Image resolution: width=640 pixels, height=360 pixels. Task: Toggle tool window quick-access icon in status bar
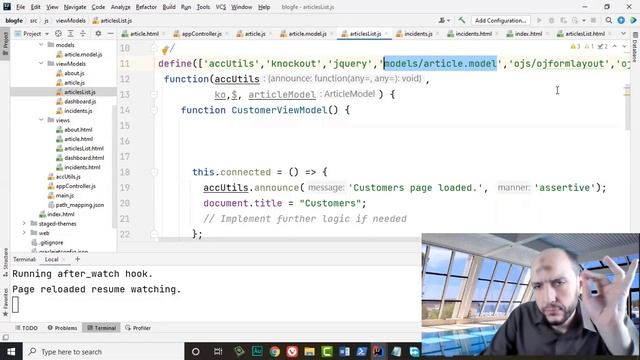(x=5, y=337)
